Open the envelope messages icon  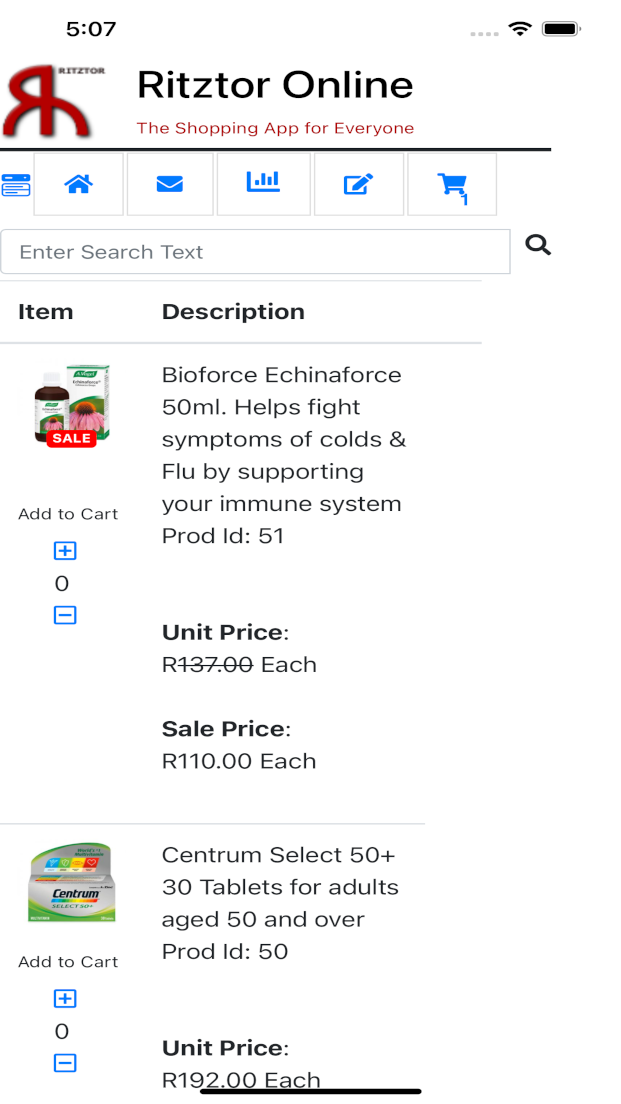tap(169, 184)
